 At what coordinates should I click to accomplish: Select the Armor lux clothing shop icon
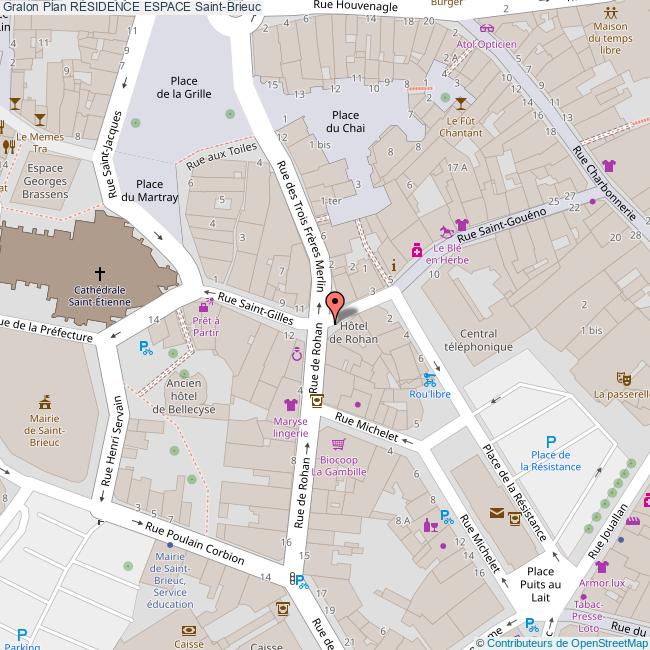[x=601, y=567]
